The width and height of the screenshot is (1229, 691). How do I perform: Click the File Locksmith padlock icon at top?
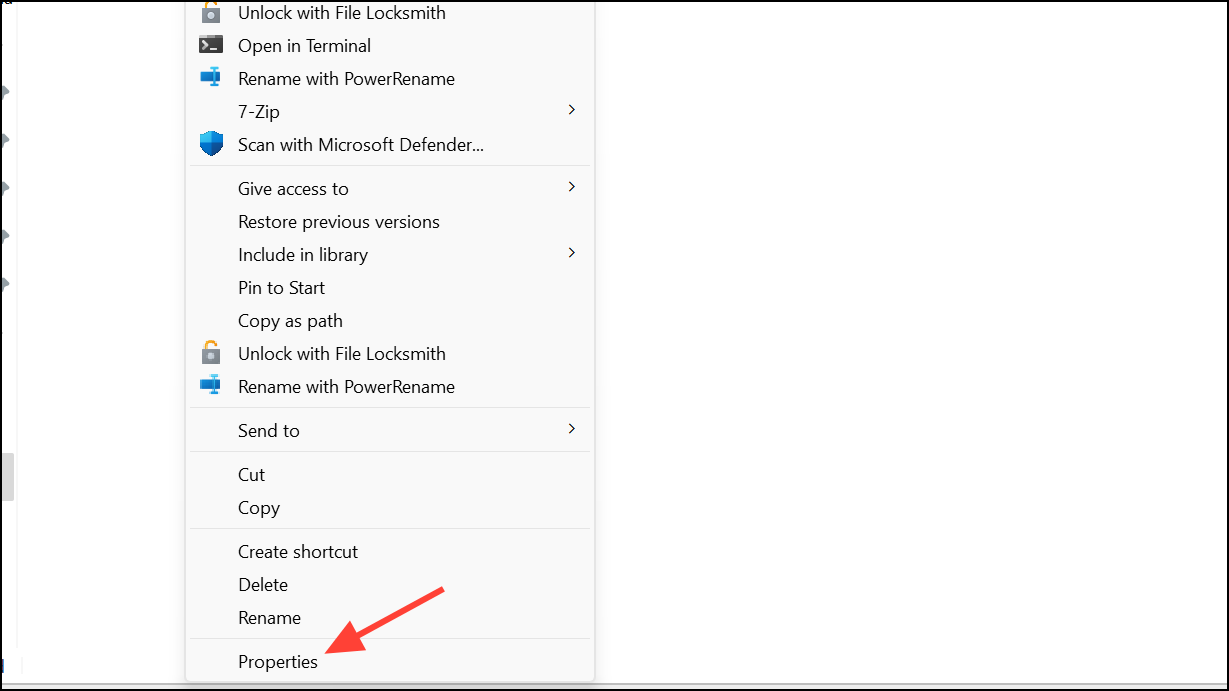pos(211,12)
